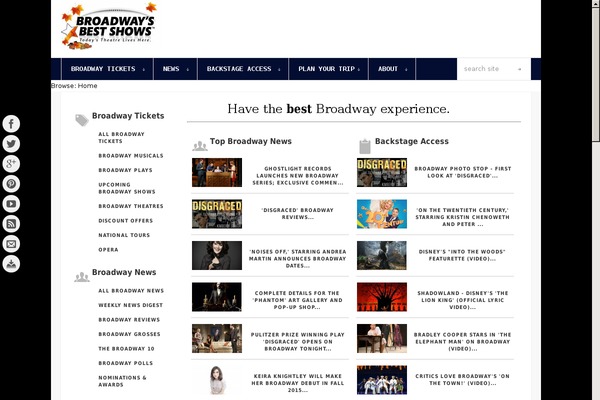Select Broadway Plays in sidebar
This screenshot has height=400, width=600.
pyautogui.click(x=126, y=170)
